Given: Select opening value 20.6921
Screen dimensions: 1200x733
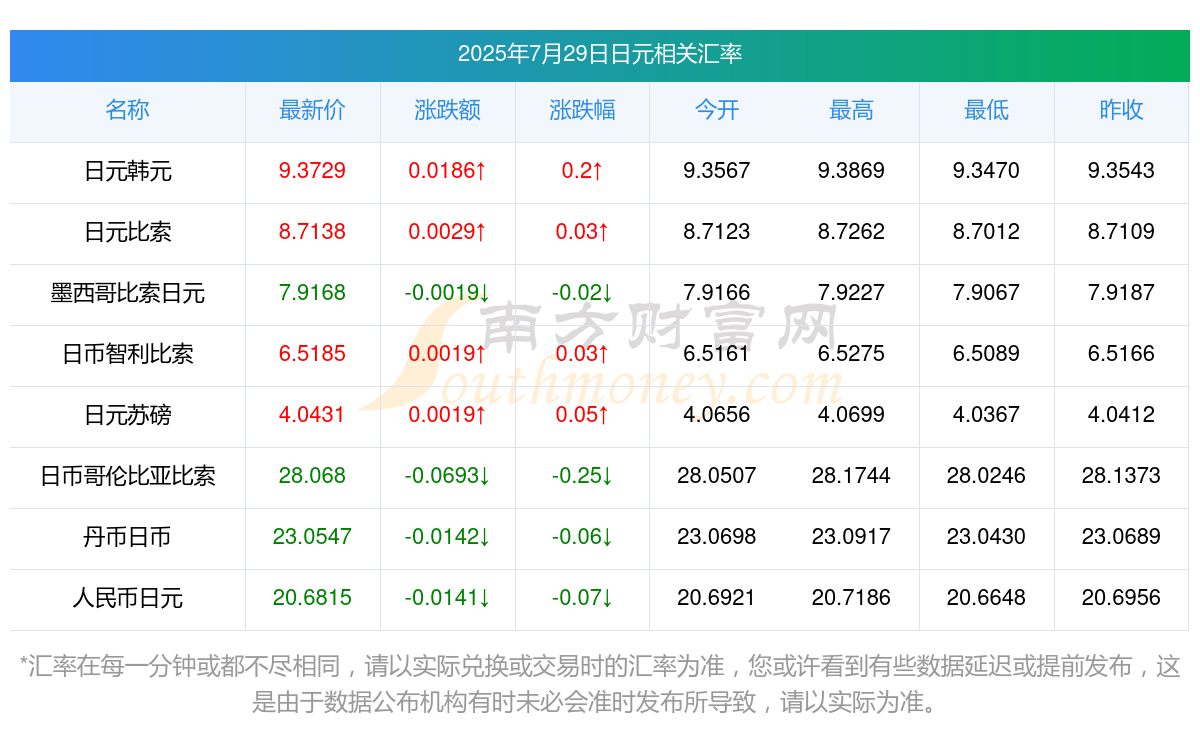Looking at the screenshot, I should (717, 598).
